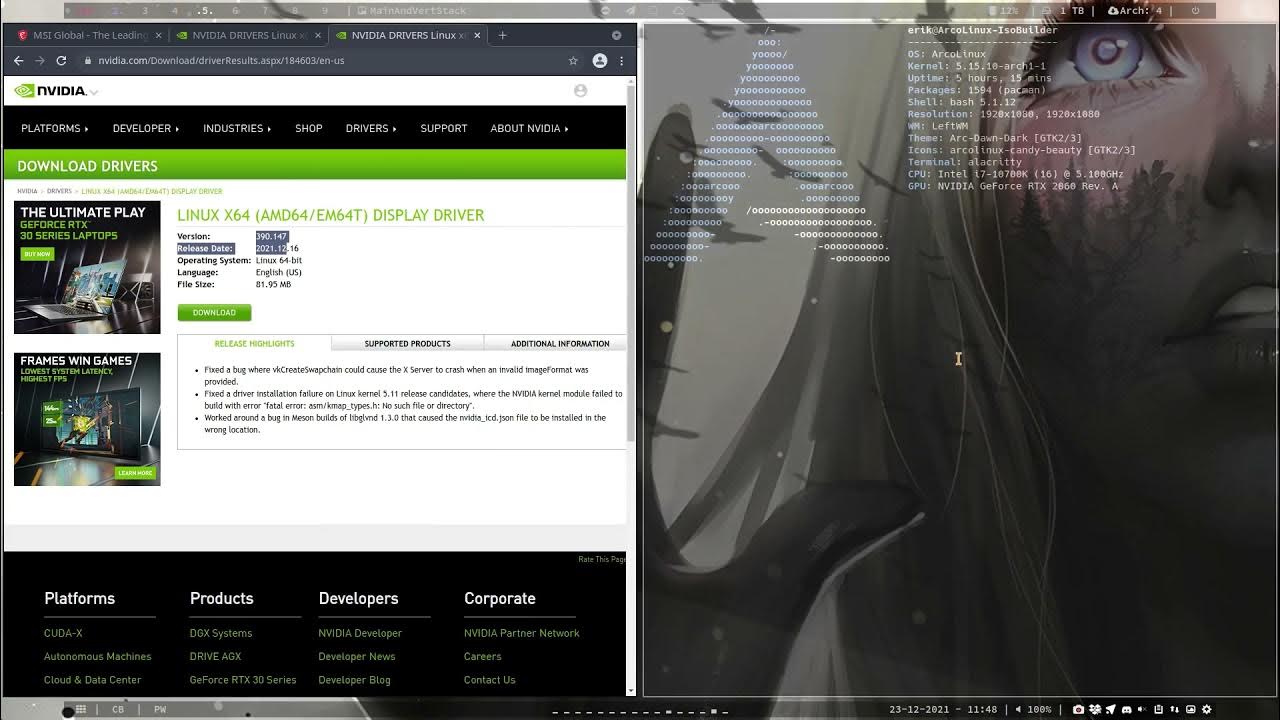Open the Discord tray icon

[1126, 710]
